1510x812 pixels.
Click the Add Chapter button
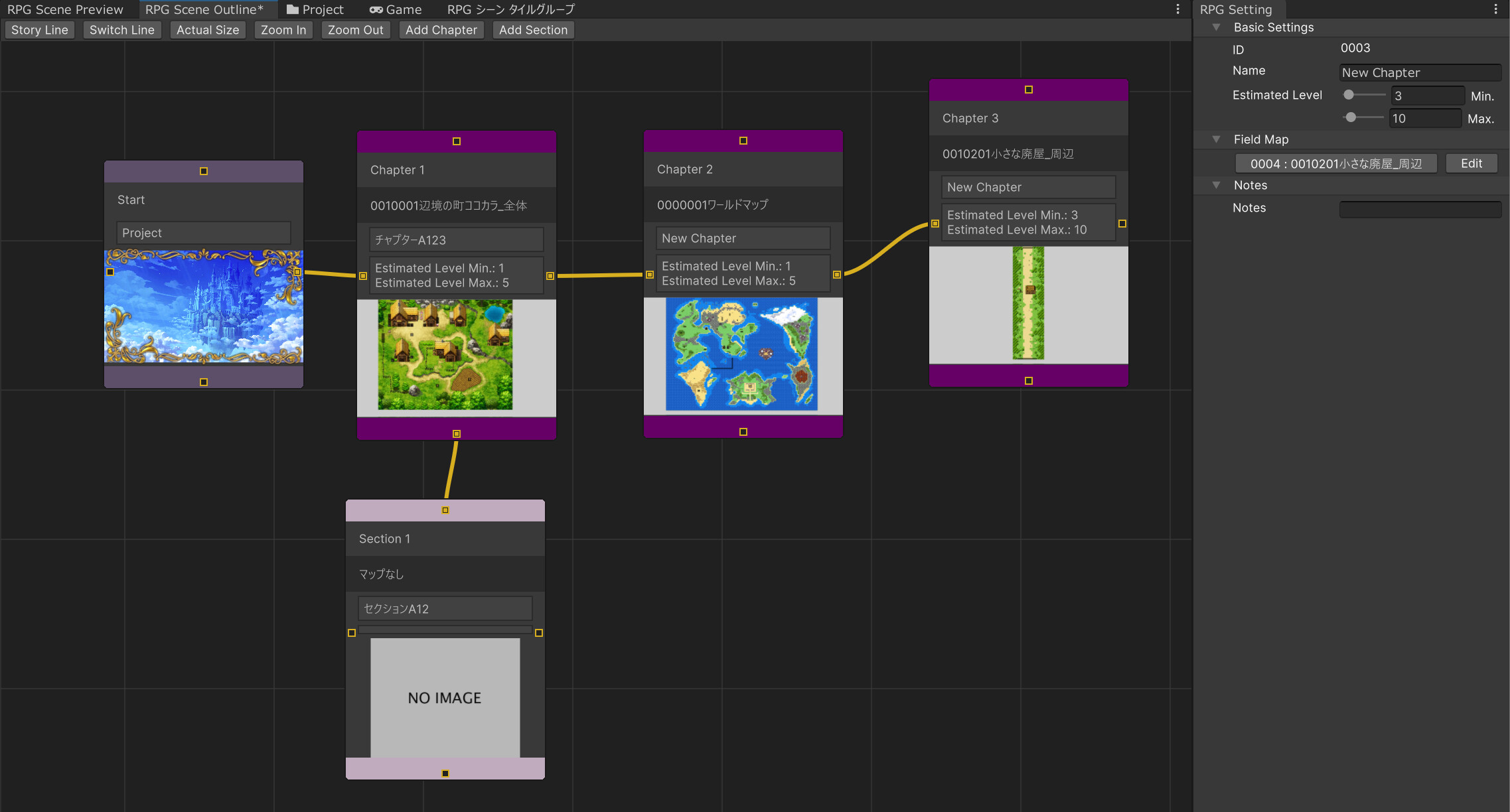pyautogui.click(x=441, y=29)
